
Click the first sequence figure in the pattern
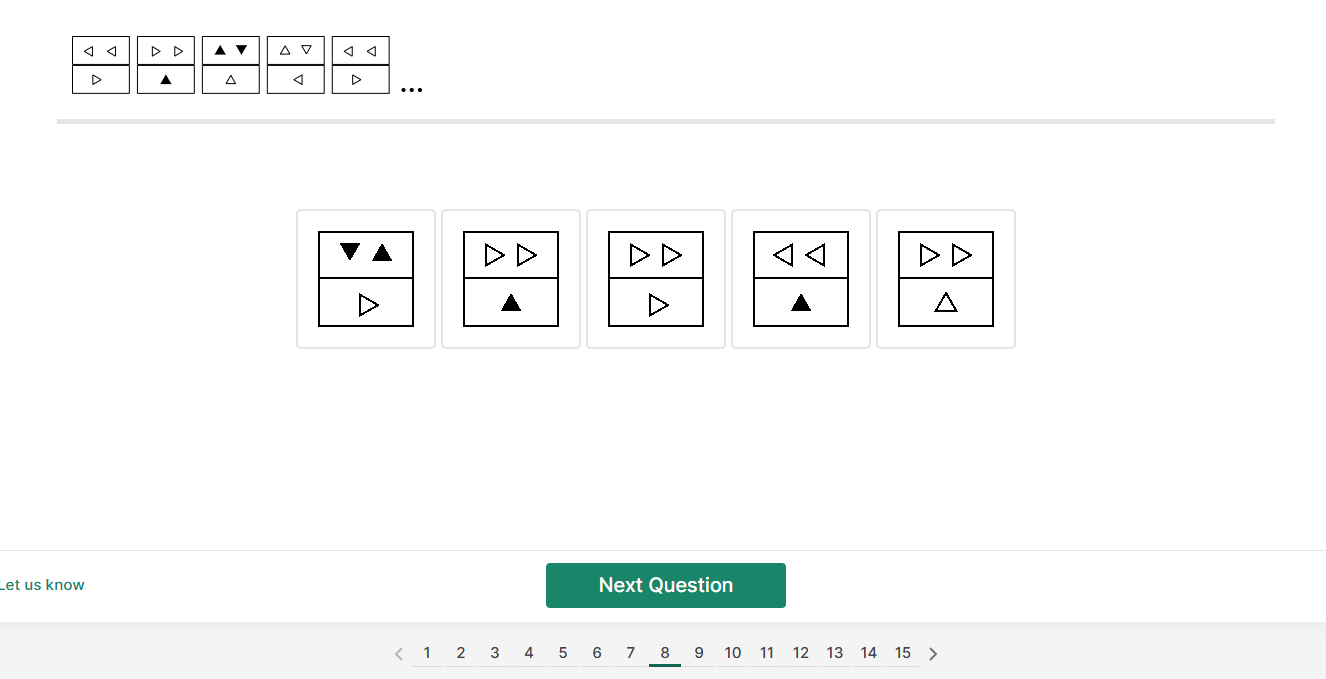click(x=101, y=65)
